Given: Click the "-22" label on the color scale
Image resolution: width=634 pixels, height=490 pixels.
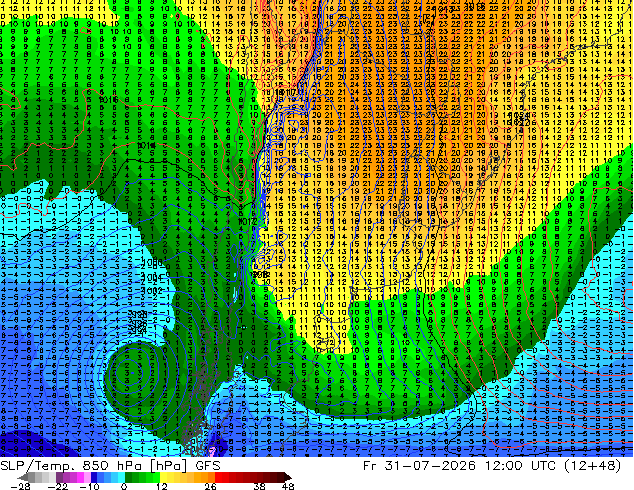Looking at the screenshot, I should (x=57, y=486).
